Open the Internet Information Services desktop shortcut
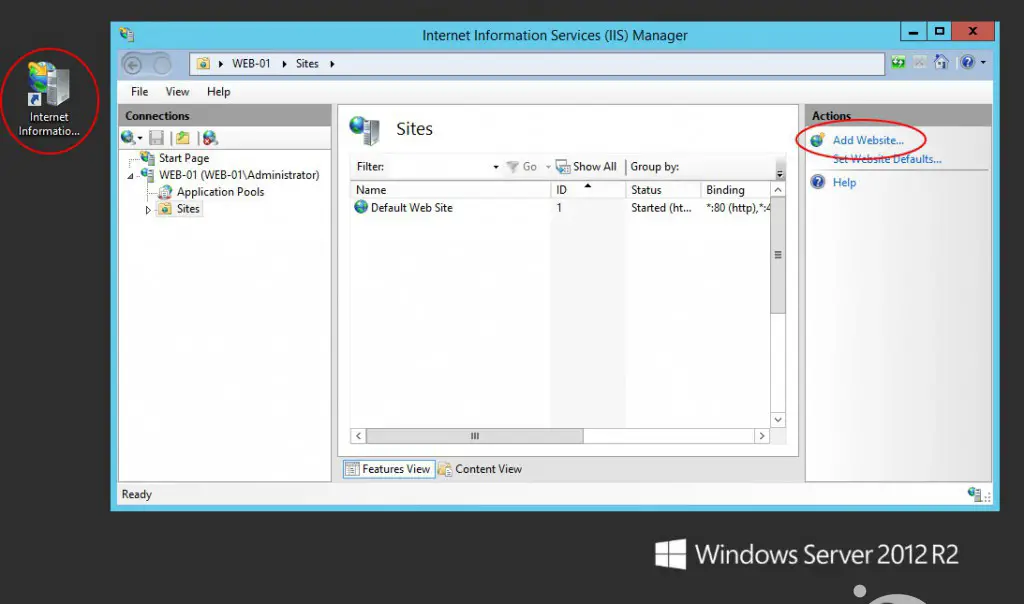Viewport: 1024px width, 604px height. [49, 99]
